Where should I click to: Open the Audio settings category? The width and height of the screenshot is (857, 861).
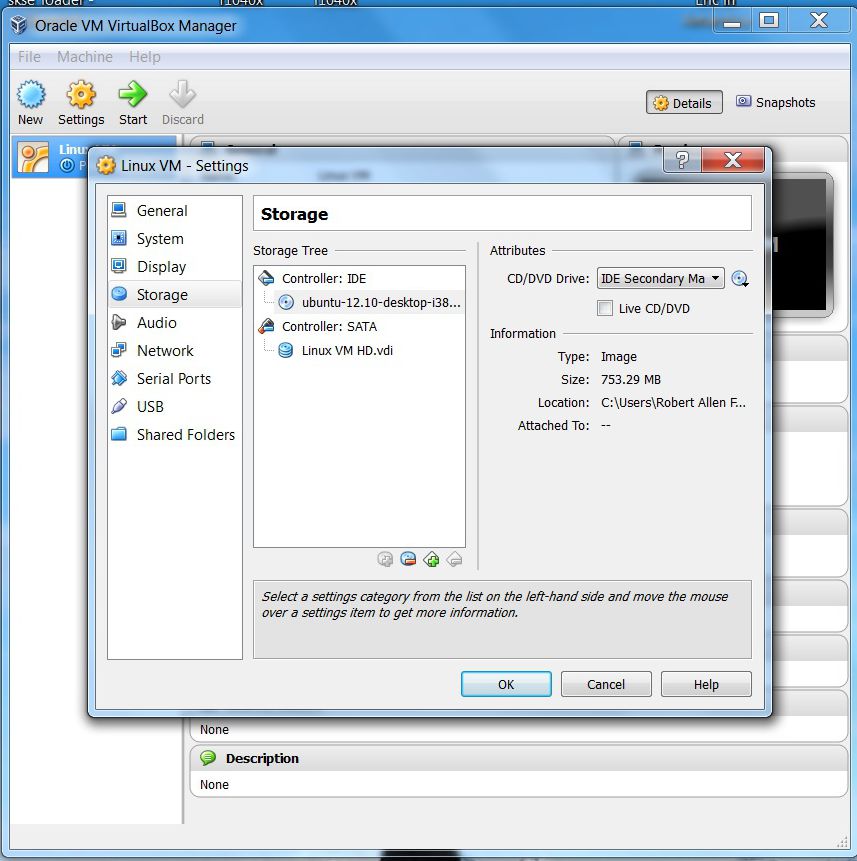pyautogui.click(x=175, y=323)
